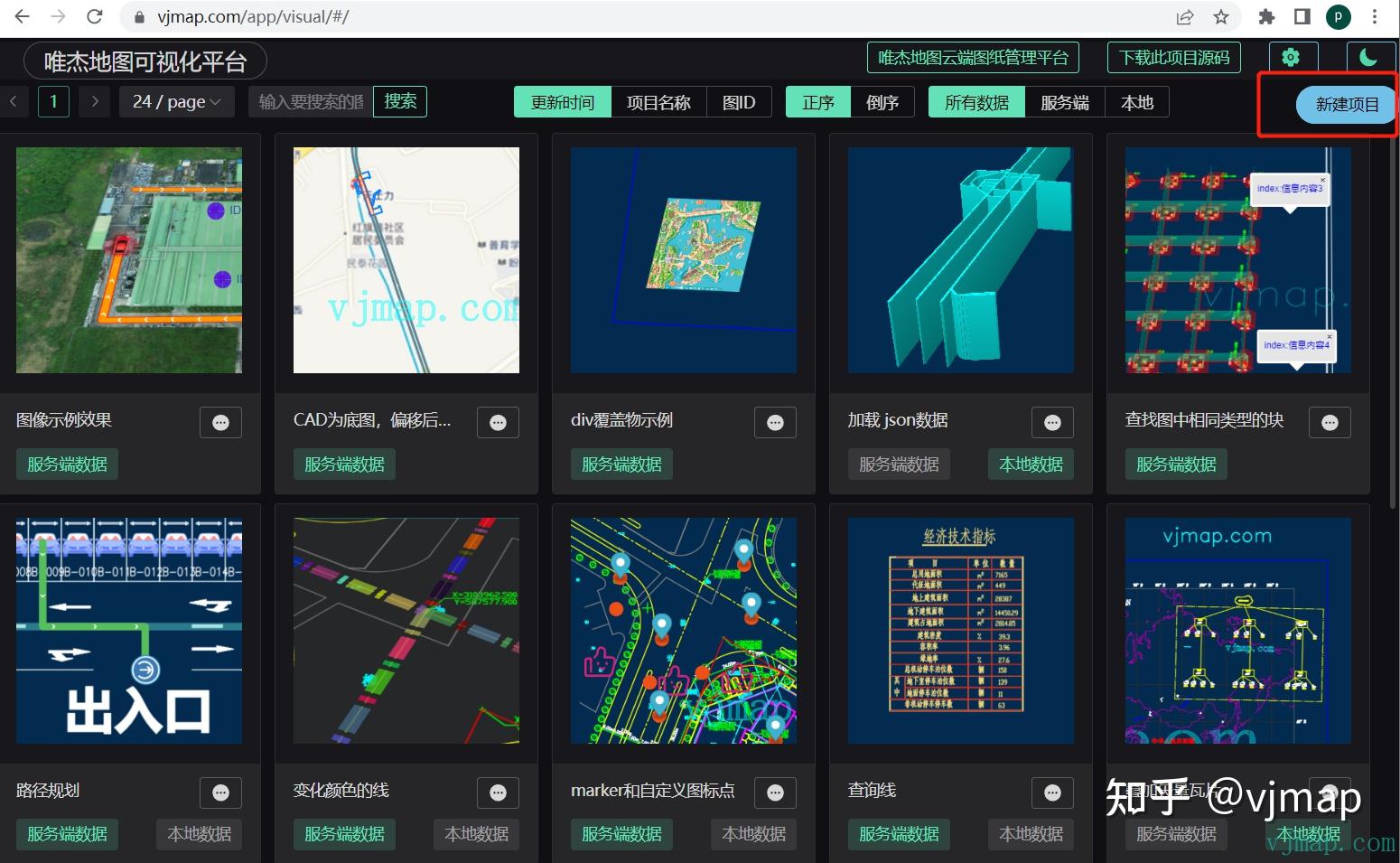Open the browser menu with three dots icon
1400x863 pixels.
[1376, 16]
